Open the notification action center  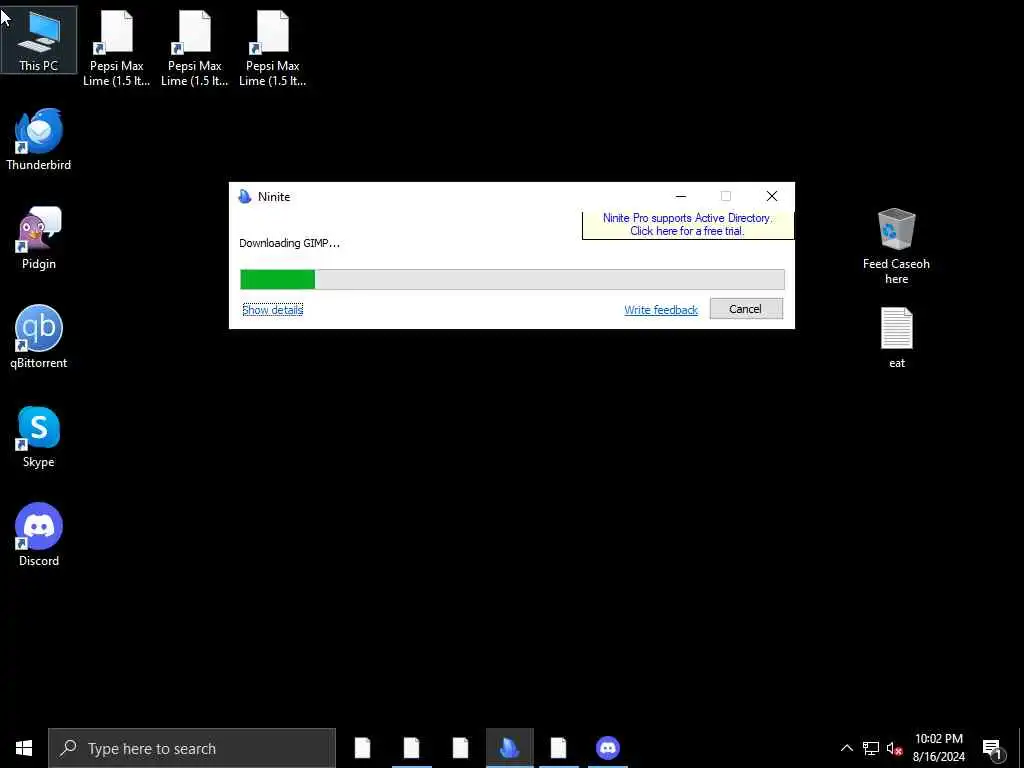coord(992,748)
